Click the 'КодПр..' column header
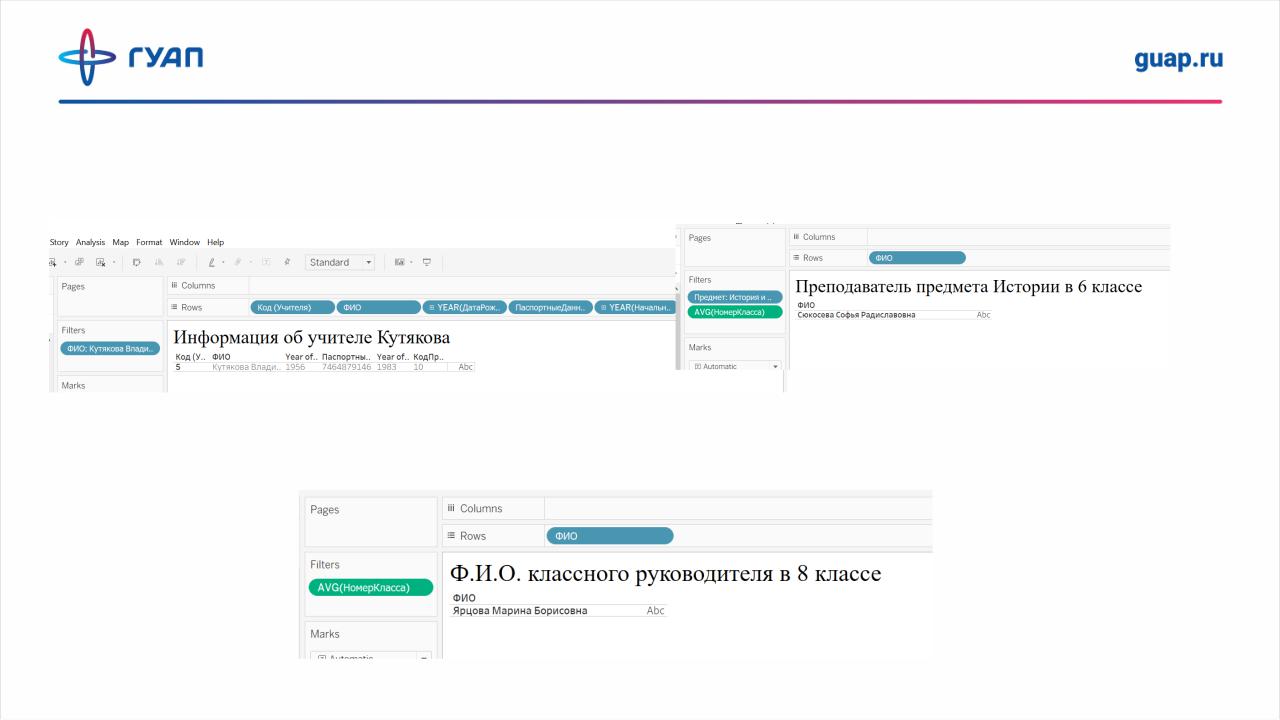 (428, 357)
